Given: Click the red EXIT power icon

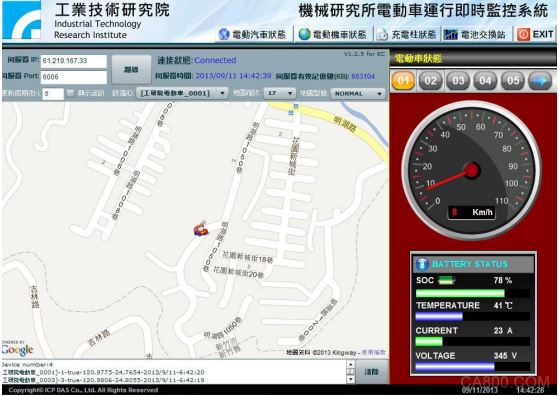Looking at the screenshot, I should (523, 35).
